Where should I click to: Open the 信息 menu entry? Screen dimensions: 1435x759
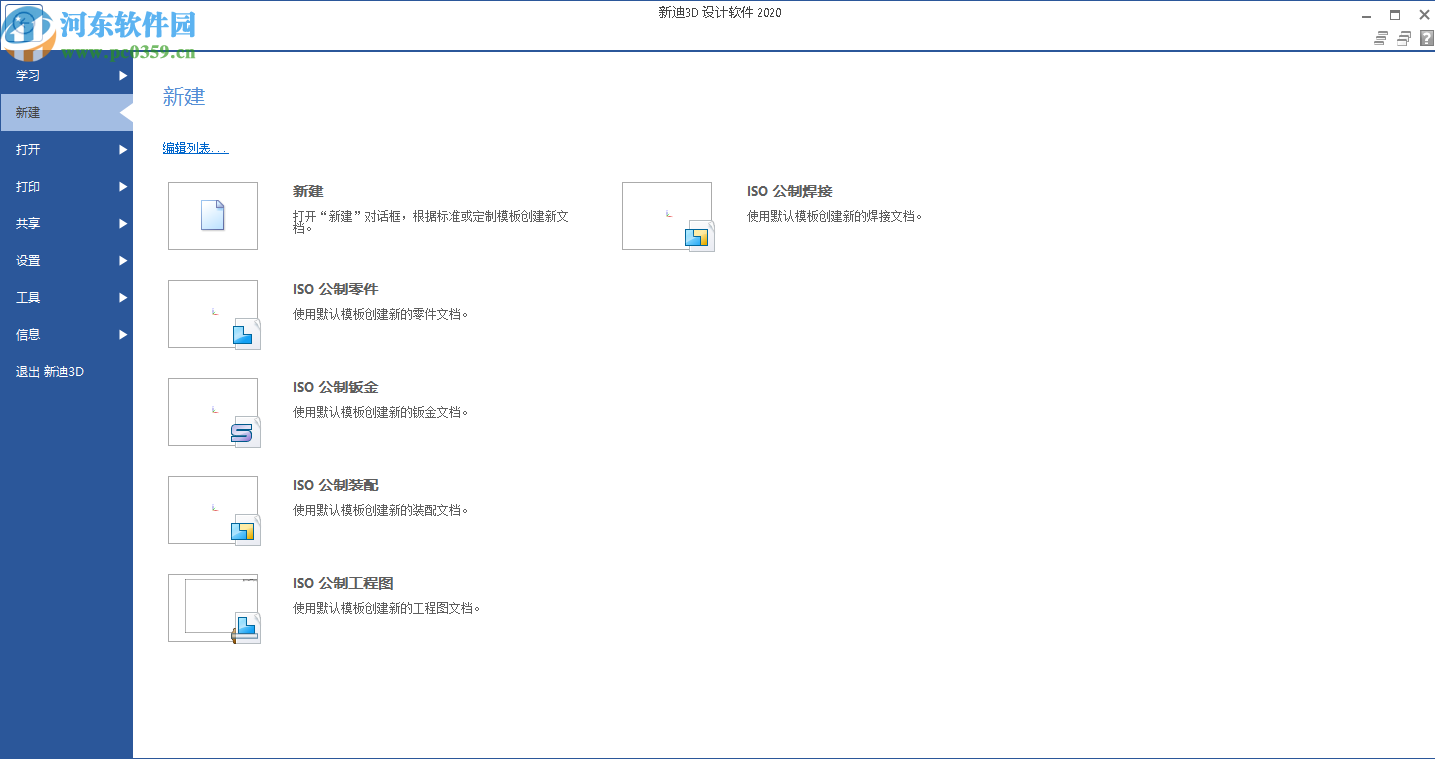tap(28, 334)
